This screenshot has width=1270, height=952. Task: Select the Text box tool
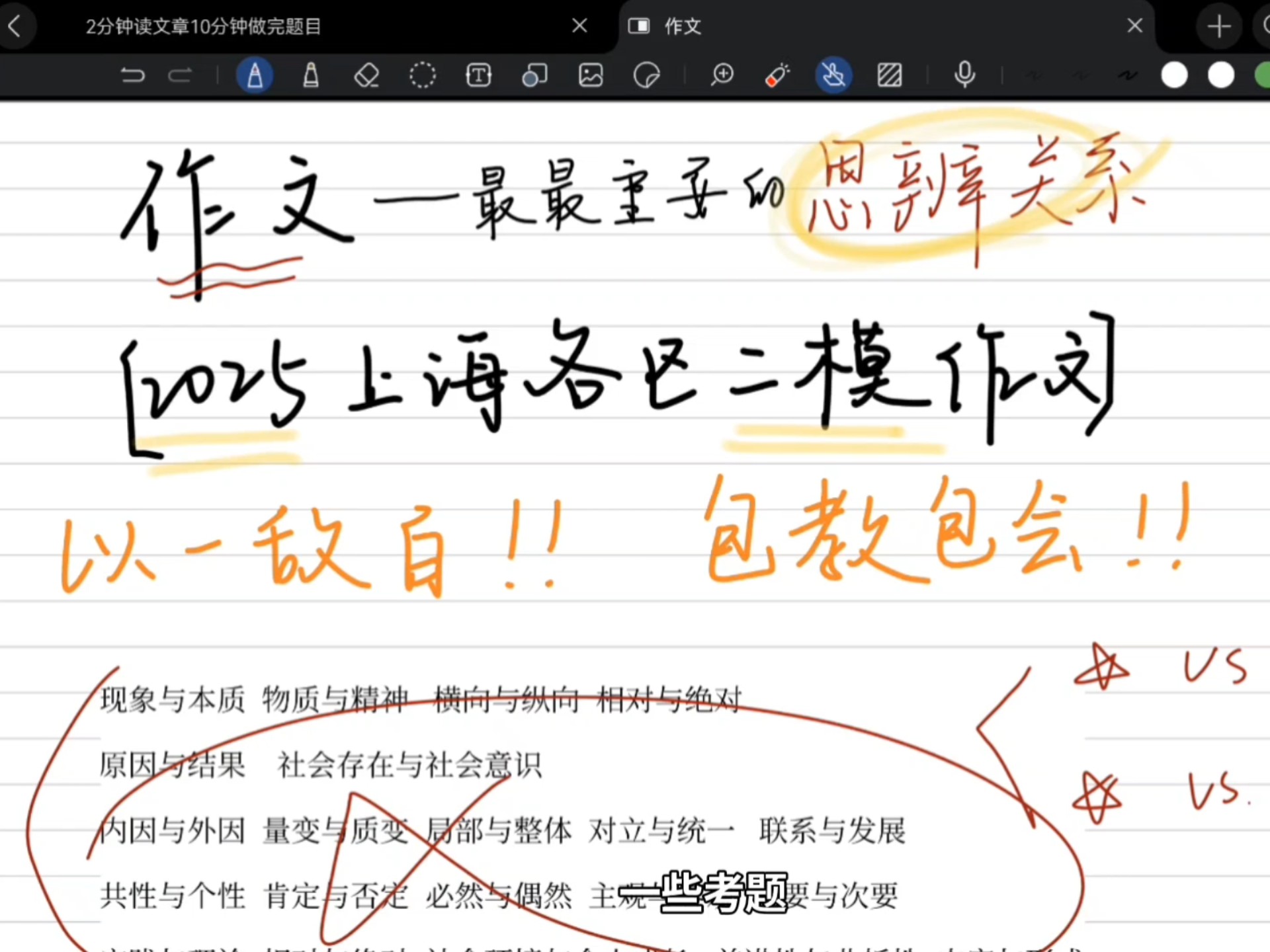(479, 75)
